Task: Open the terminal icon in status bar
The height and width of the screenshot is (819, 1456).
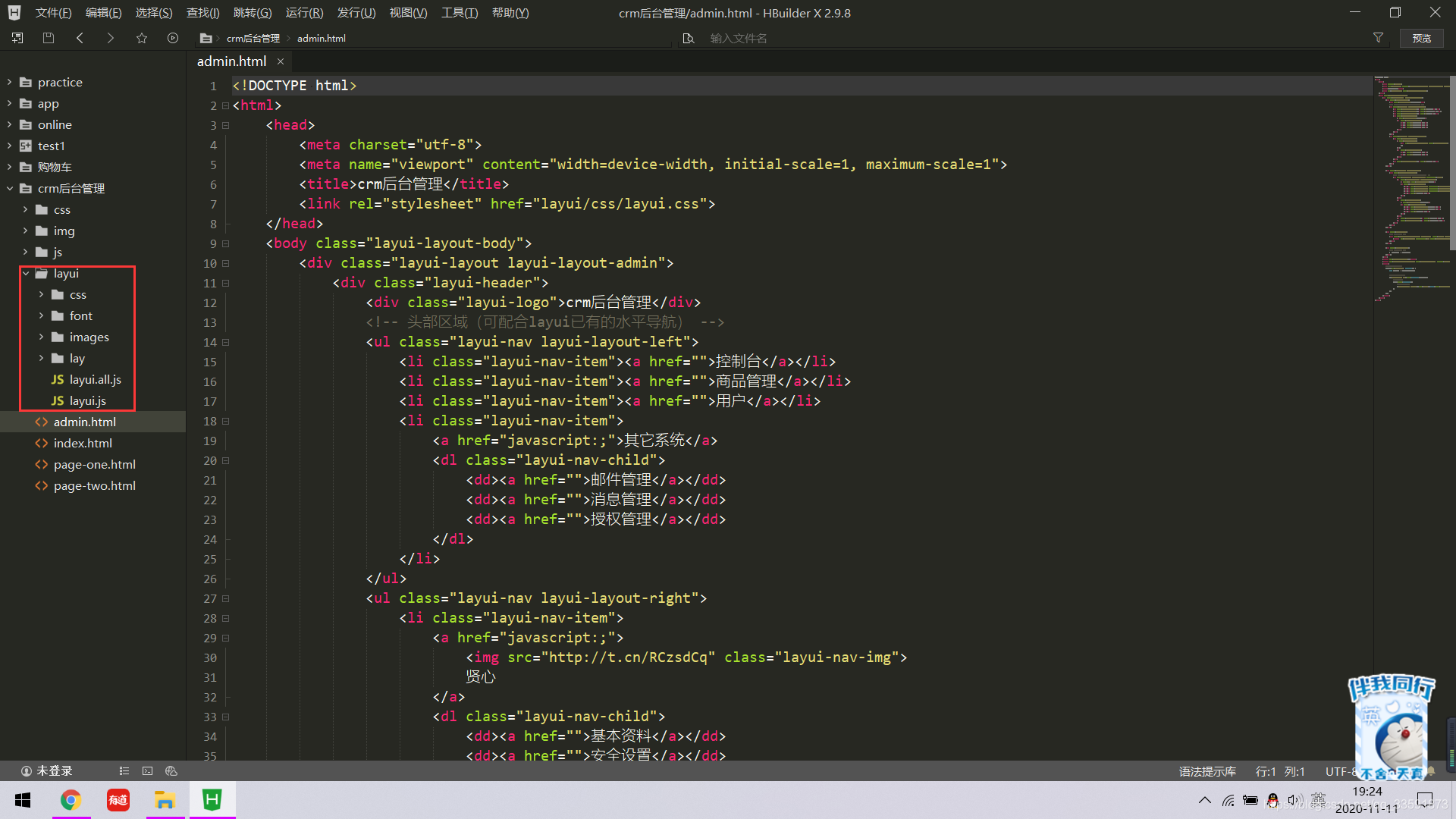Action: pos(148,771)
